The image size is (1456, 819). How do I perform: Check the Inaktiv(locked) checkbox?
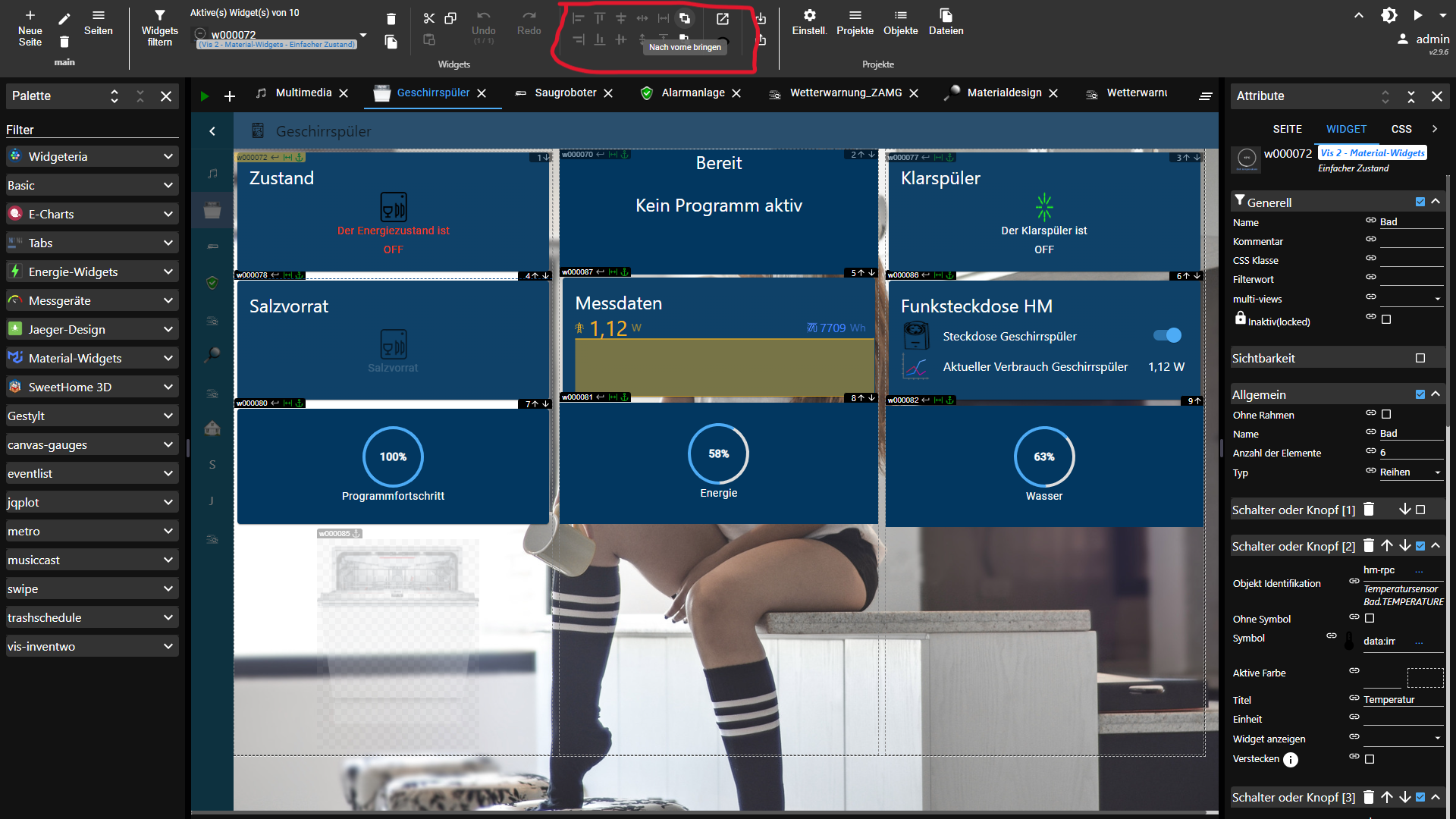pyautogui.click(x=1386, y=319)
